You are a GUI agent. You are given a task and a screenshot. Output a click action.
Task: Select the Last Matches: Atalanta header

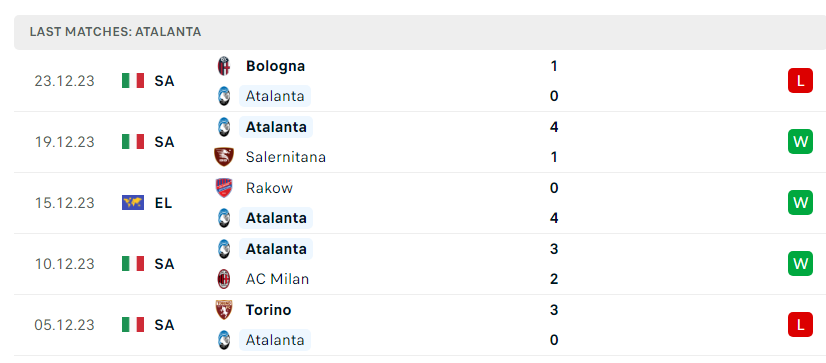point(115,32)
